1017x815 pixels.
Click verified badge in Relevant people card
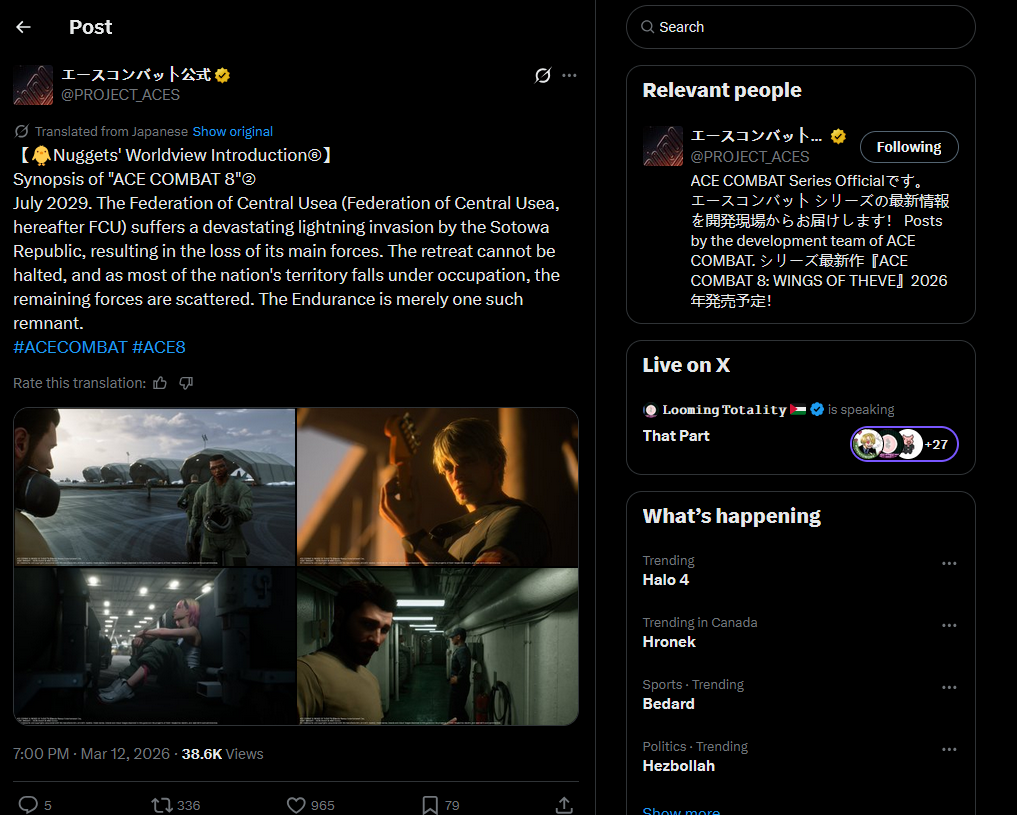tap(838, 136)
